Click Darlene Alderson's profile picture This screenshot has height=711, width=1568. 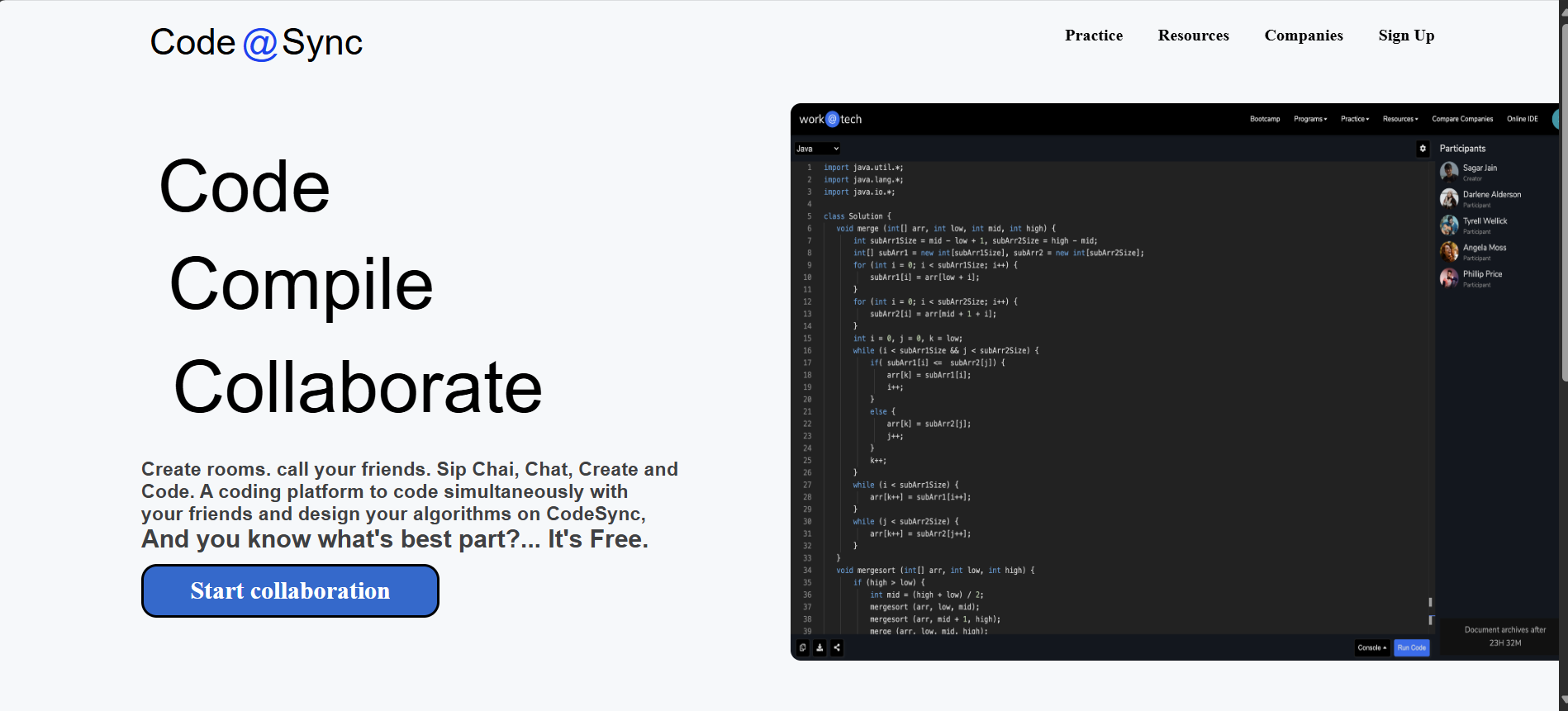pyautogui.click(x=1449, y=198)
